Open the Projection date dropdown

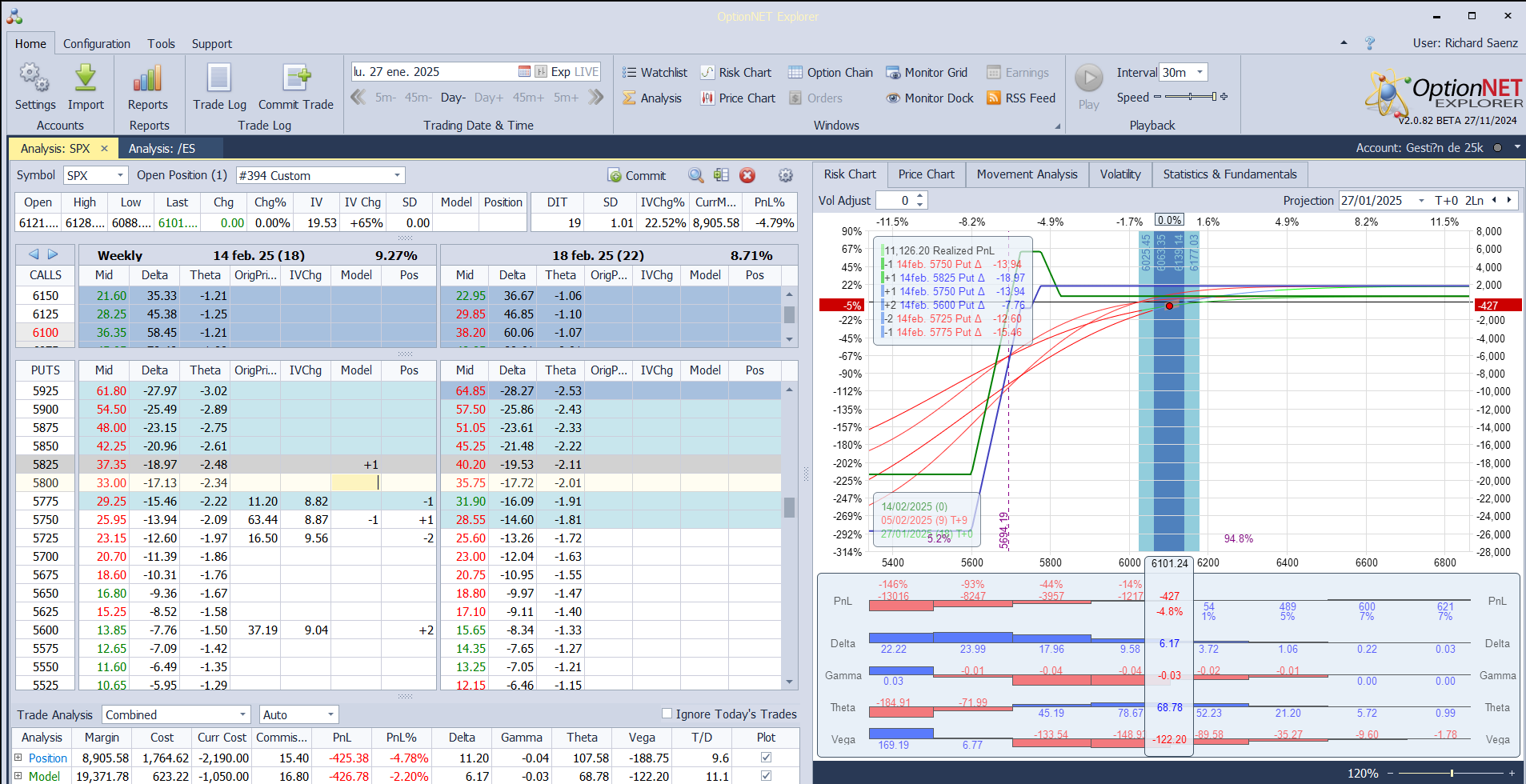click(x=1422, y=200)
